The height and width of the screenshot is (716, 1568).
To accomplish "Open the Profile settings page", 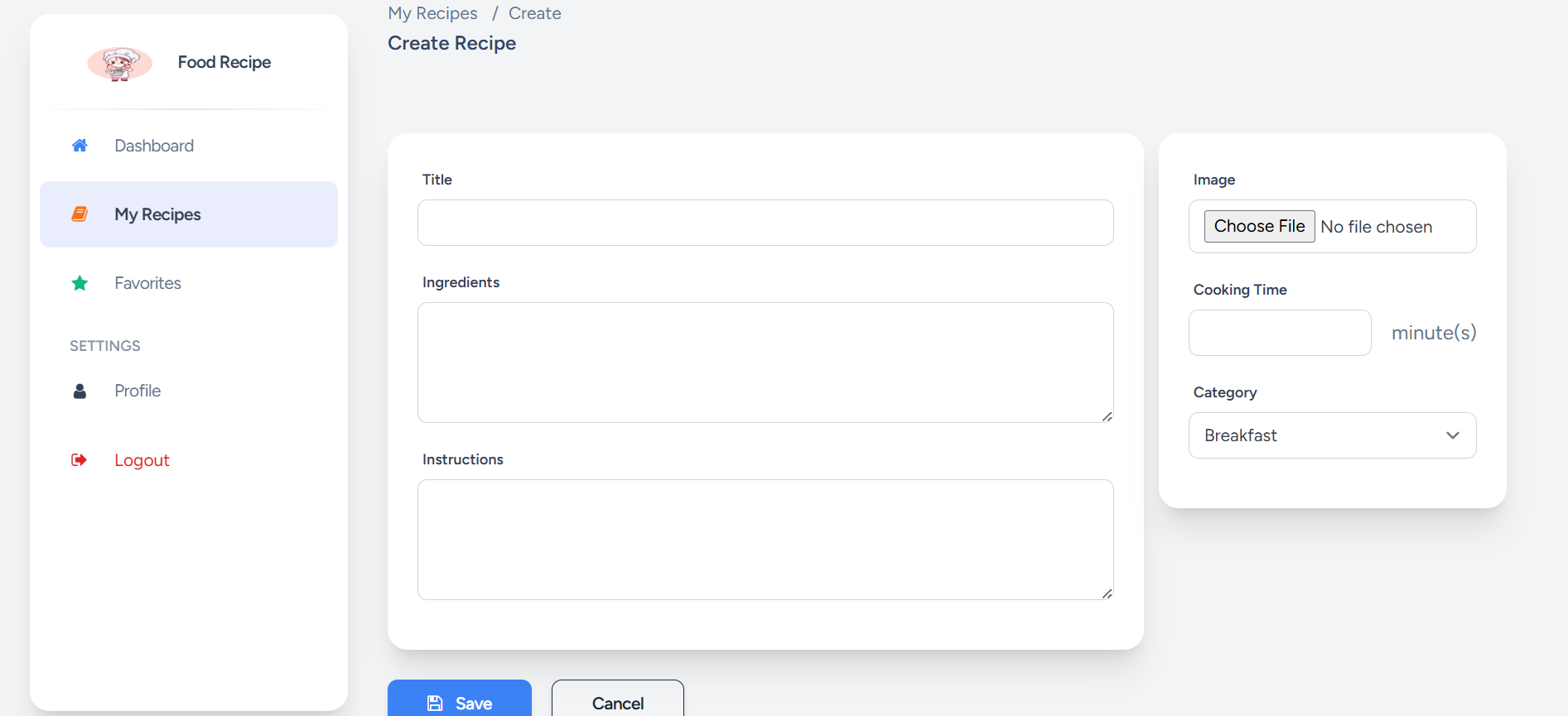I will pos(138,391).
